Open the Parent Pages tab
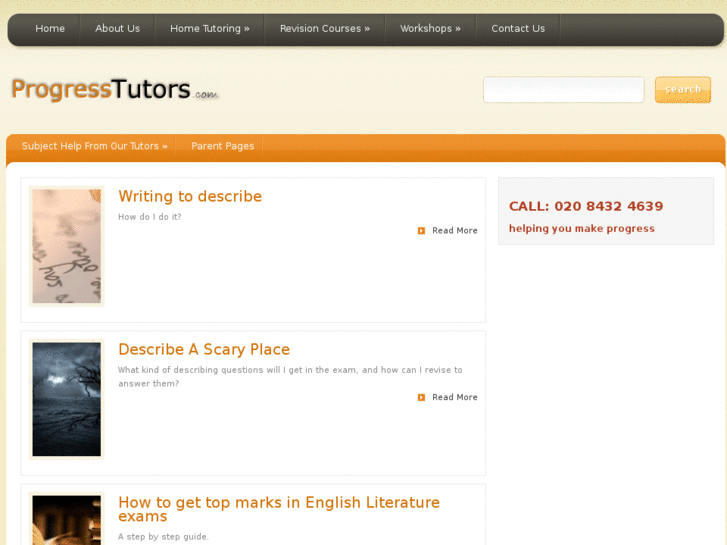This screenshot has width=727, height=545. coord(223,146)
